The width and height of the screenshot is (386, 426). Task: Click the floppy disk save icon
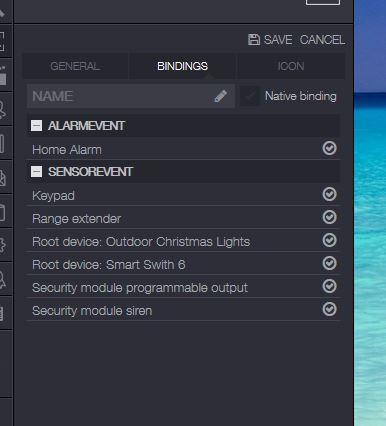coord(254,40)
